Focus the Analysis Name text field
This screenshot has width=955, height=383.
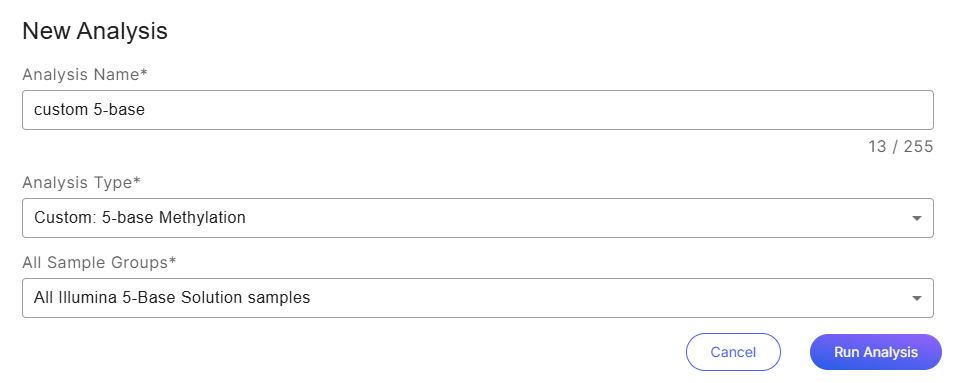click(x=478, y=110)
